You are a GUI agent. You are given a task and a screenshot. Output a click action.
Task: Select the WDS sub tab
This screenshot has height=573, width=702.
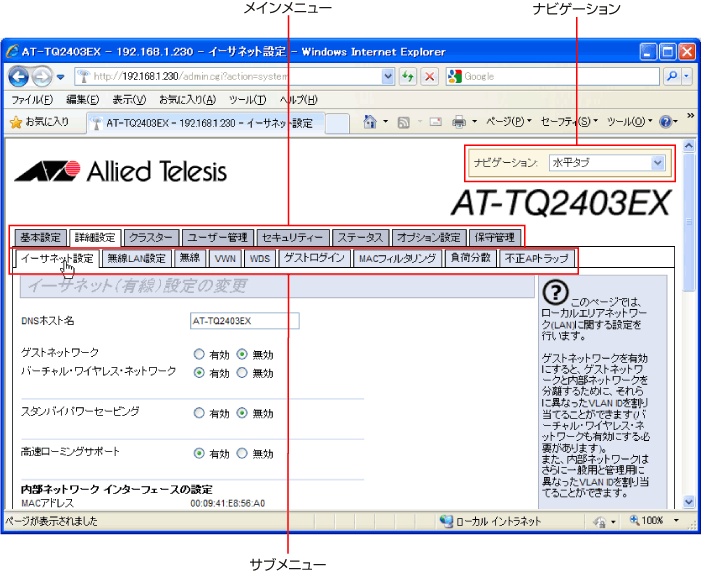click(x=260, y=258)
